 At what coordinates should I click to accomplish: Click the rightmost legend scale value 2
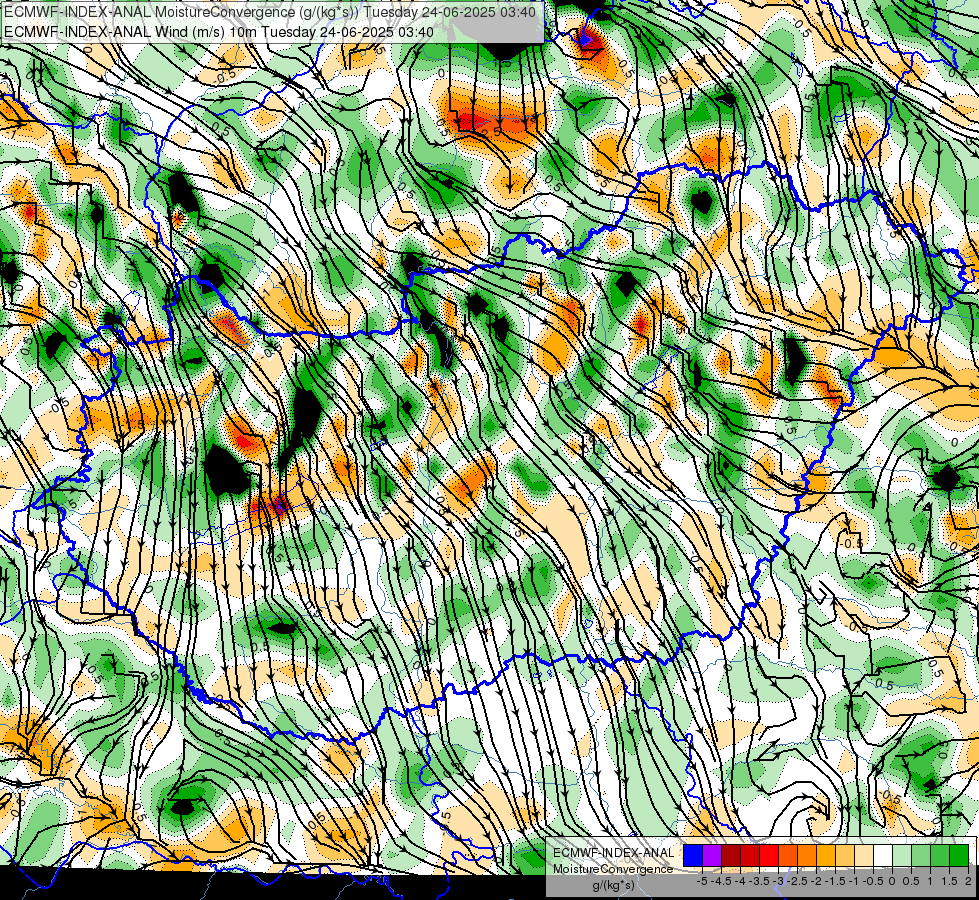968,881
